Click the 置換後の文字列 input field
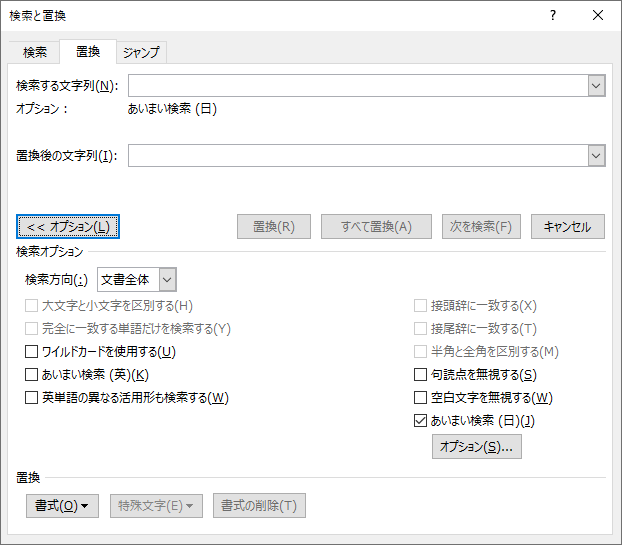 point(357,155)
